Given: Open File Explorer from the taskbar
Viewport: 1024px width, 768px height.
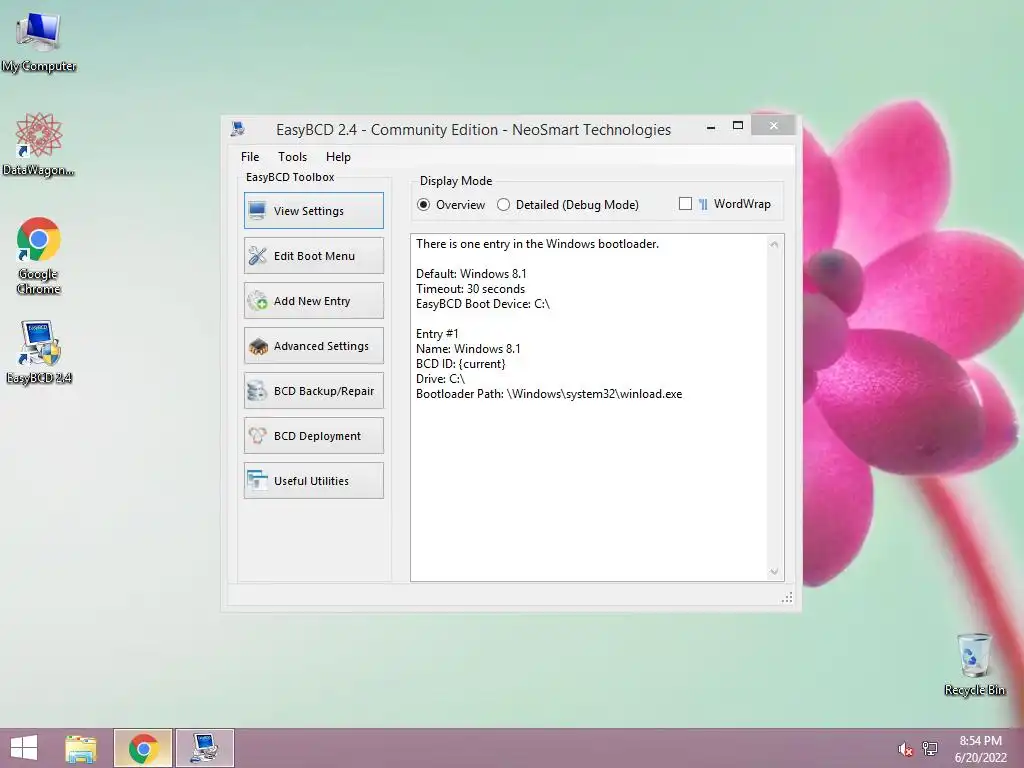Looking at the screenshot, I should [81, 748].
